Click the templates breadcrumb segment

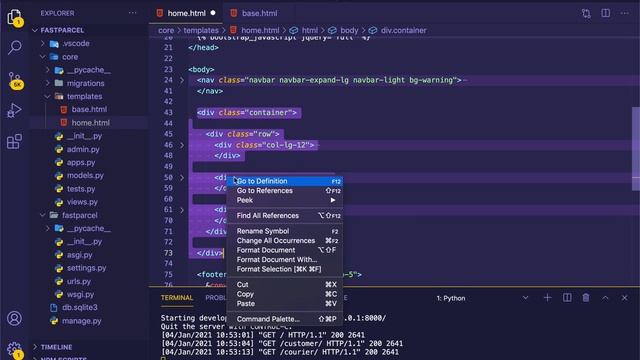click(x=201, y=30)
